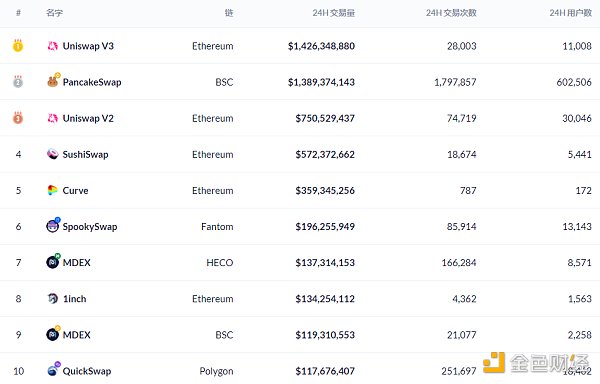Viewport: 600px width, 384px height.
Task: Click the QuickSwap logo icon
Action: click(53, 369)
